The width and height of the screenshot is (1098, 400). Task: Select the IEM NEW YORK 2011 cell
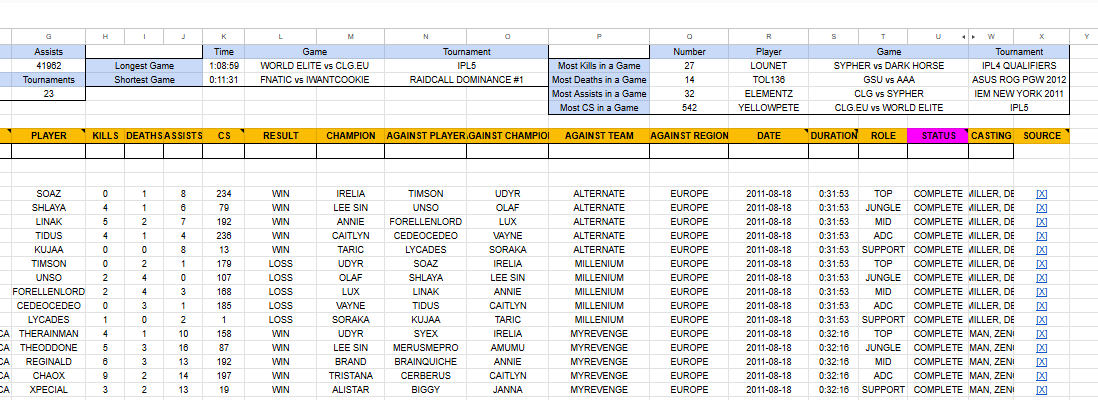[1019, 94]
